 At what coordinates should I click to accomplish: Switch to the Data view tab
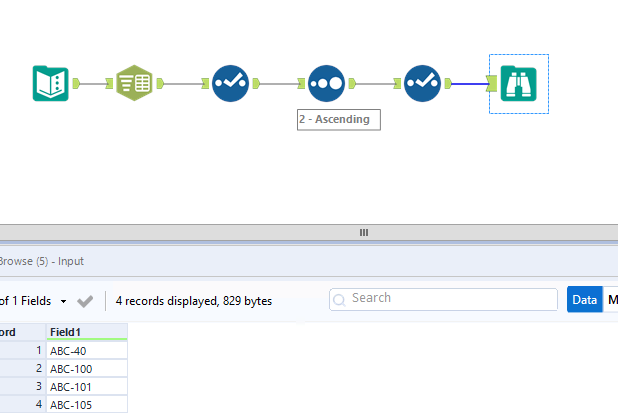[584, 300]
